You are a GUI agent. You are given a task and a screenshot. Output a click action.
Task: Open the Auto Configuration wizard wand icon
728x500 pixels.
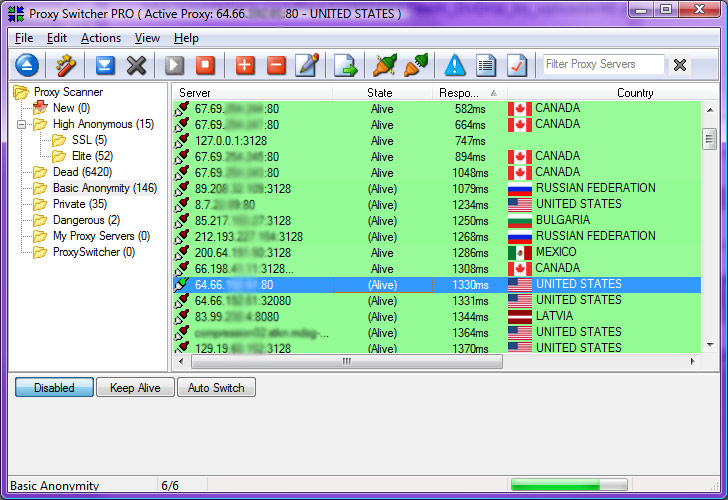(x=65, y=65)
